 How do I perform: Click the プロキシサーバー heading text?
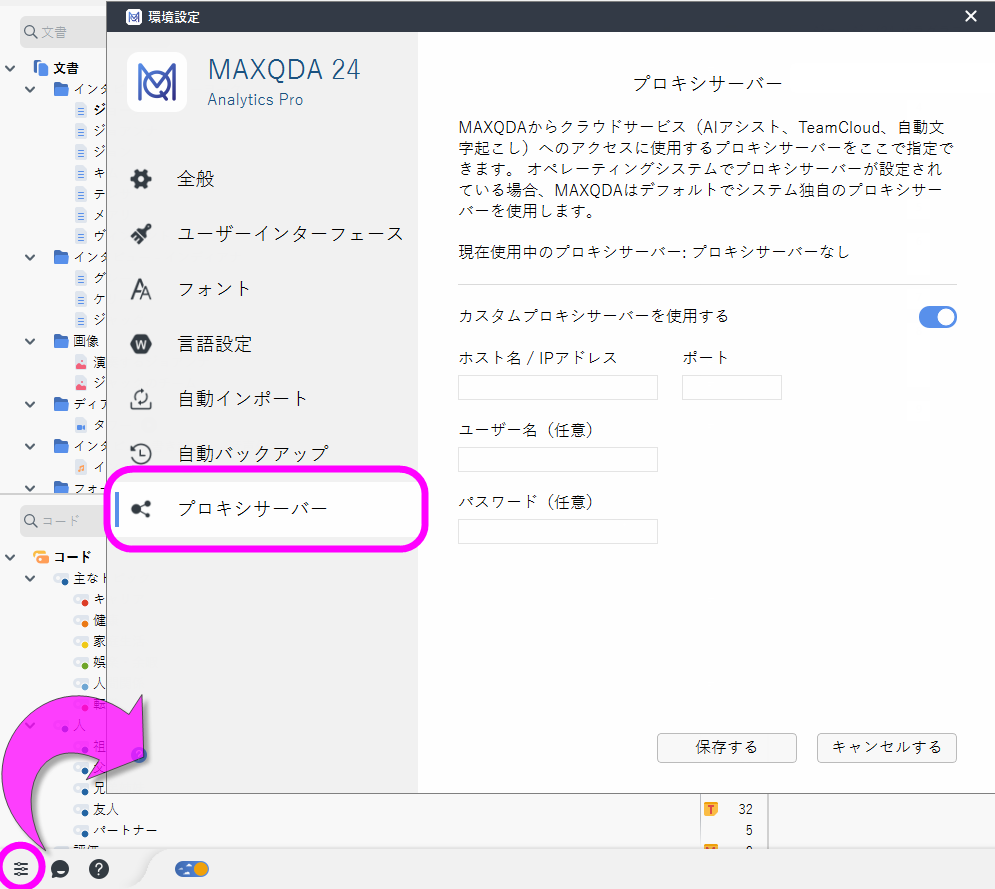click(x=707, y=84)
